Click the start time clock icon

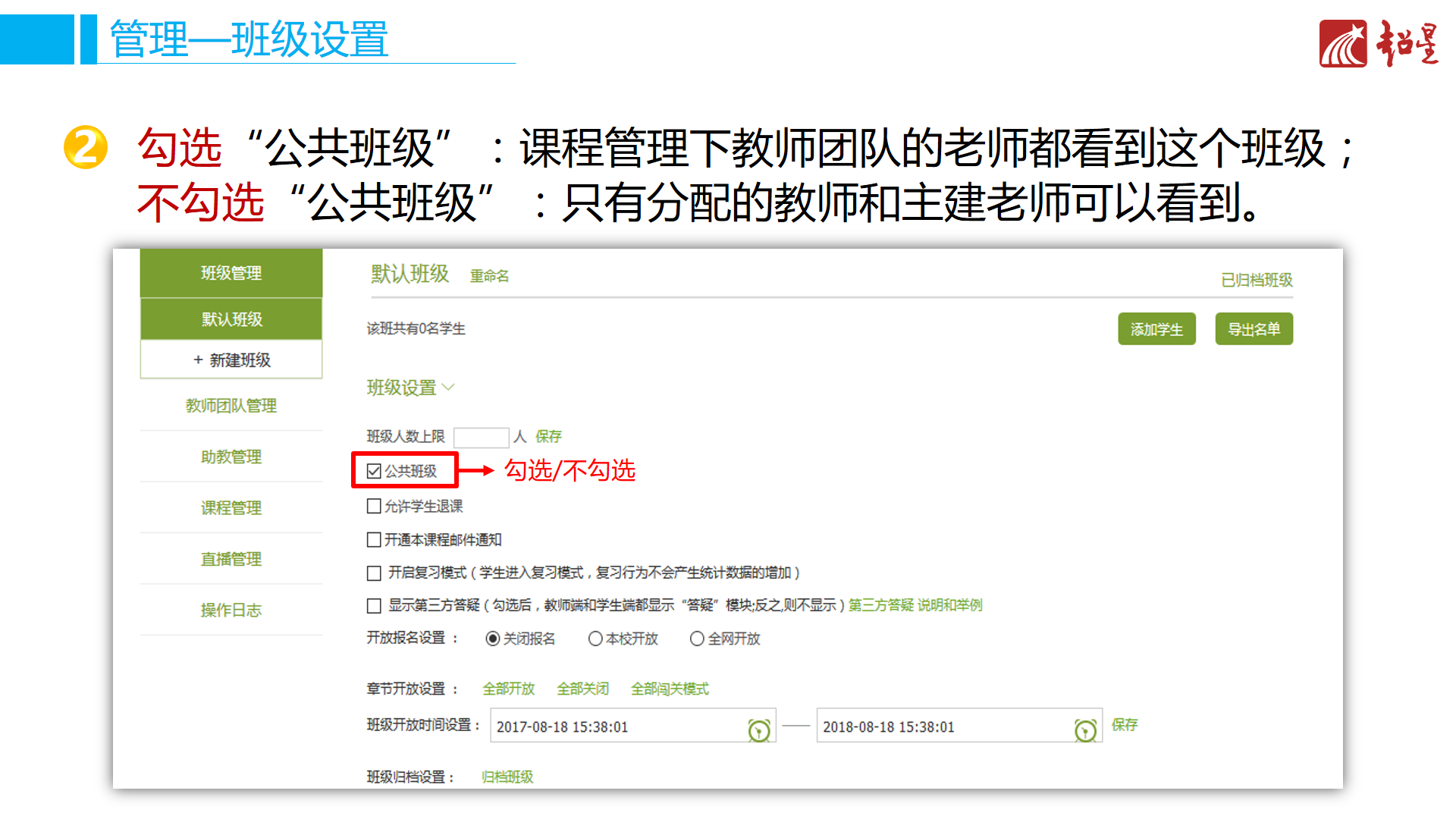(x=758, y=730)
